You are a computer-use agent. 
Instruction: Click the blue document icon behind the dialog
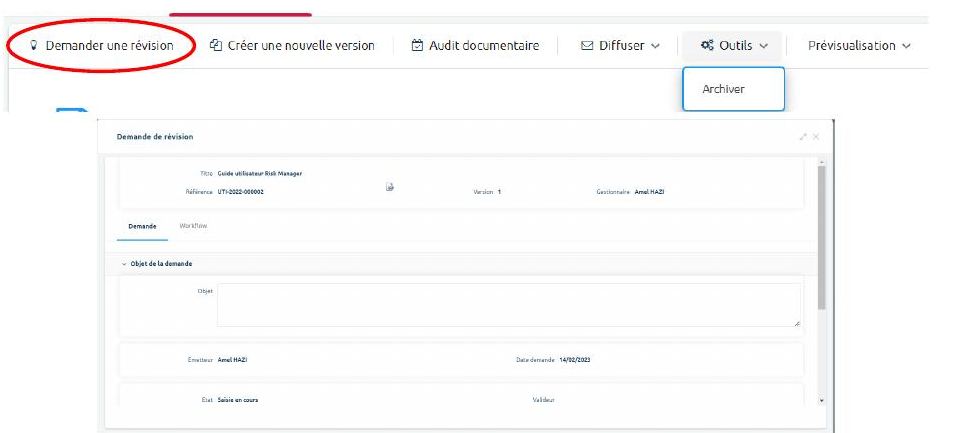[x=72, y=112]
